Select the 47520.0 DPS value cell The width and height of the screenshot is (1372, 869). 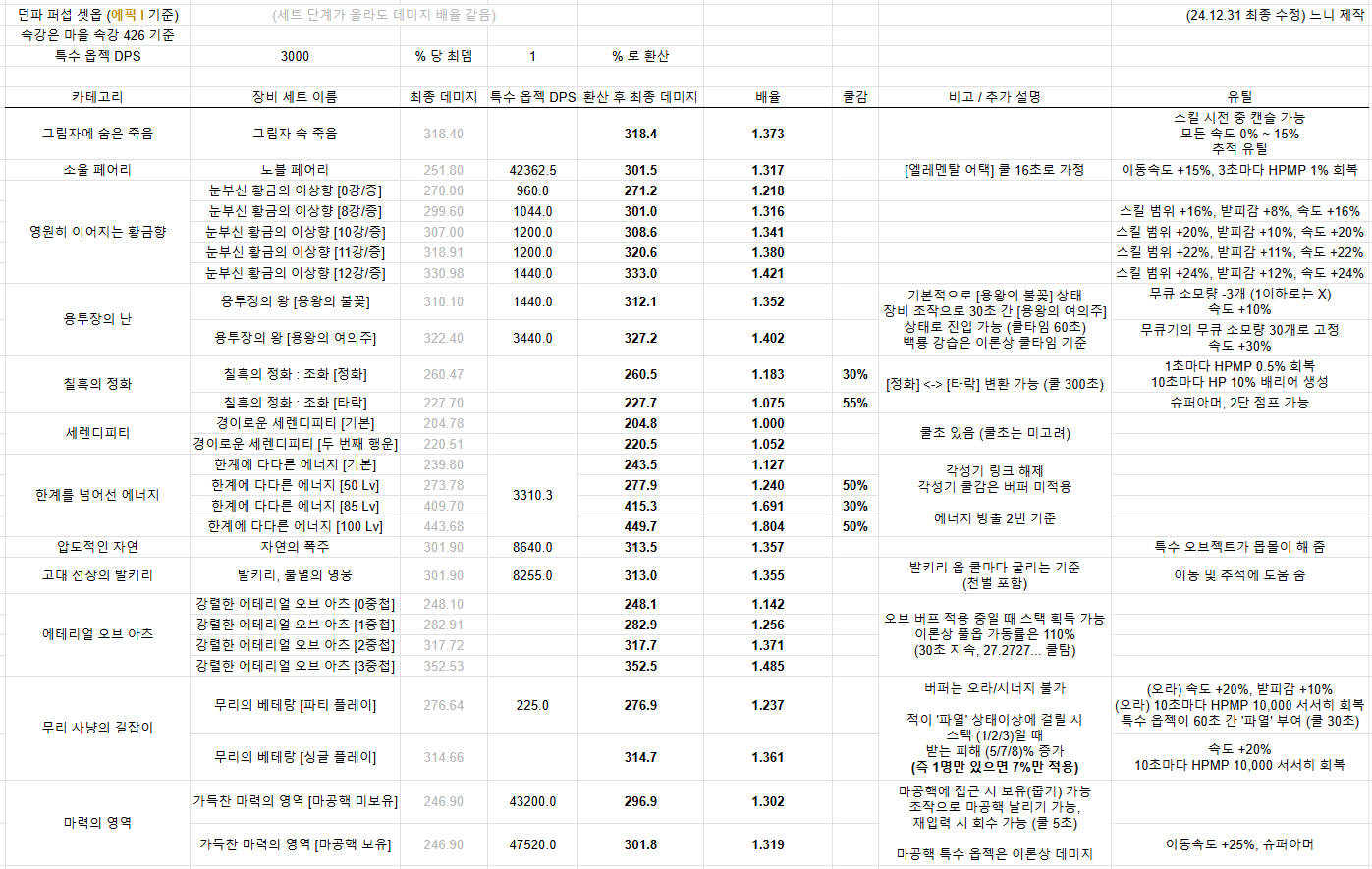[532, 844]
